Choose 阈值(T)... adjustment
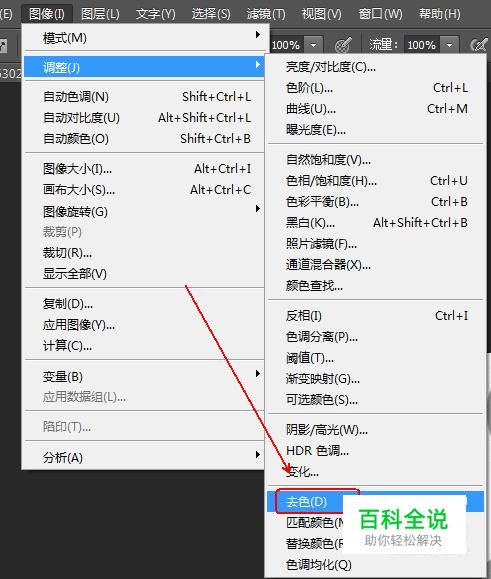491x579 pixels. coord(375,358)
